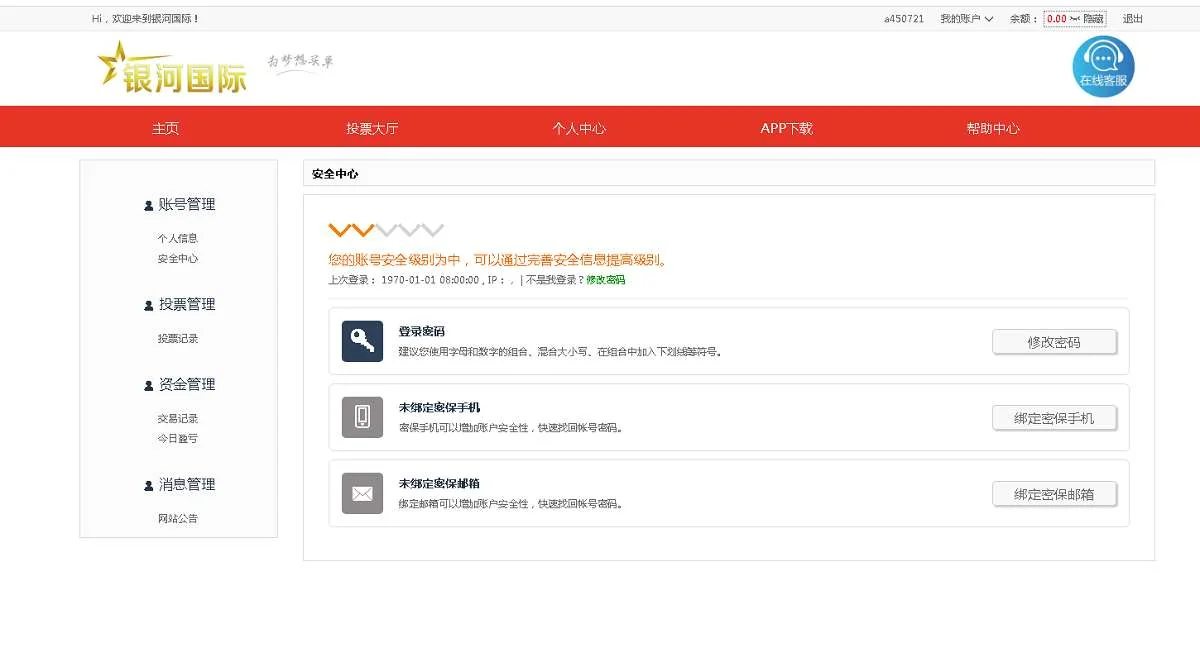Go to 个人中心 in the red navigation bar

579,128
